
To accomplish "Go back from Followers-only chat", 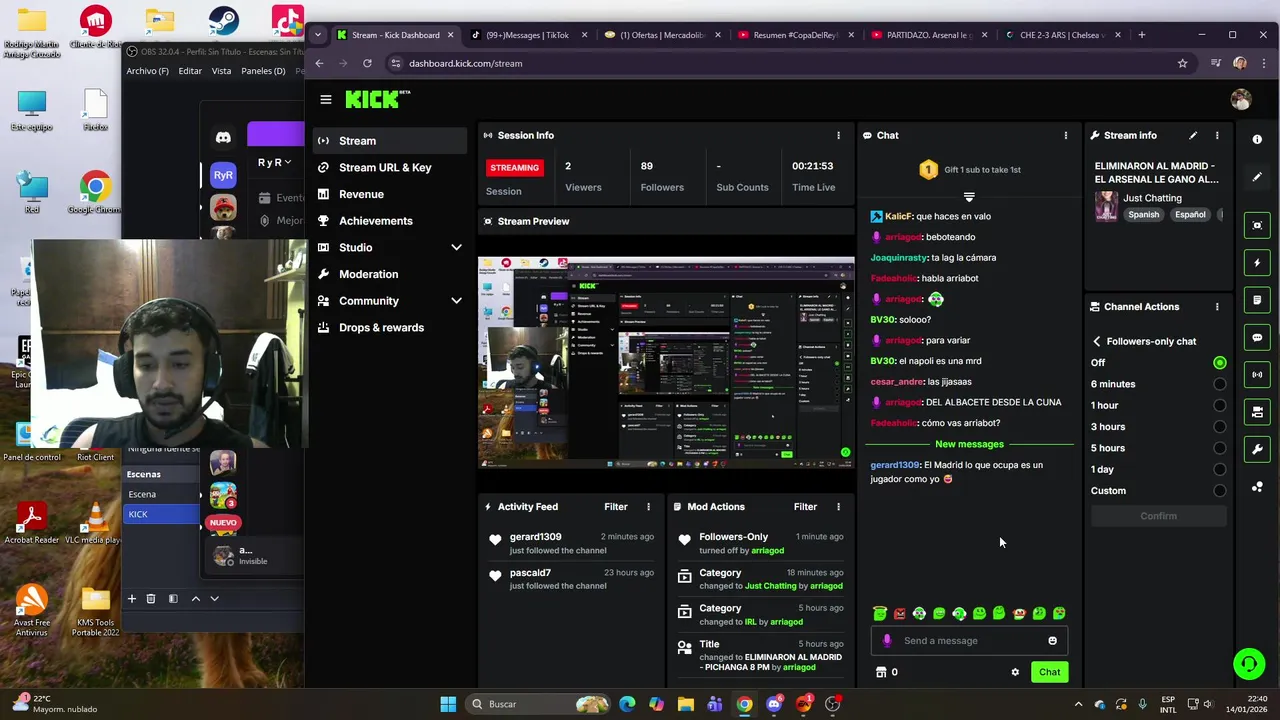I will (1096, 341).
